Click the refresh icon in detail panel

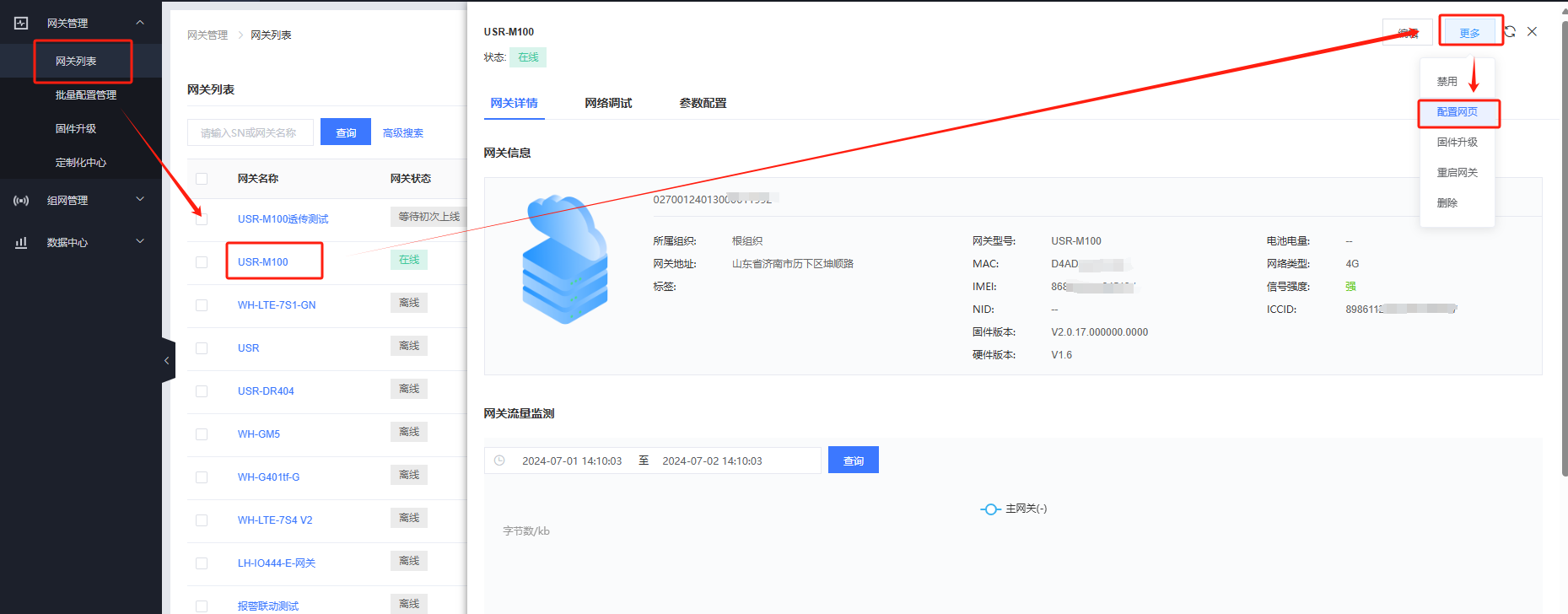point(1510,32)
